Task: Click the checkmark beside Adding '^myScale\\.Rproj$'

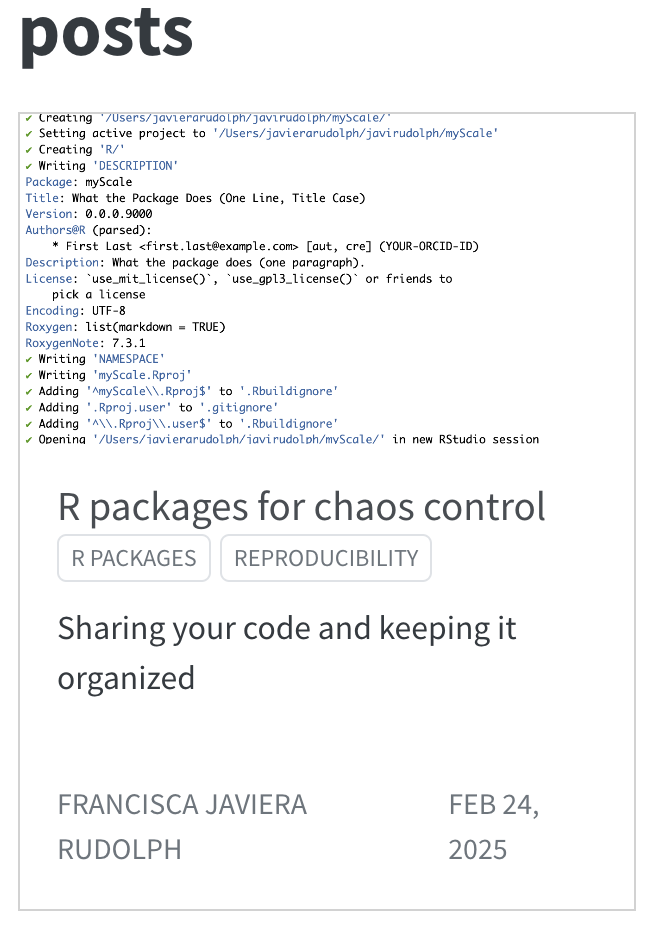Action: (x=29, y=391)
